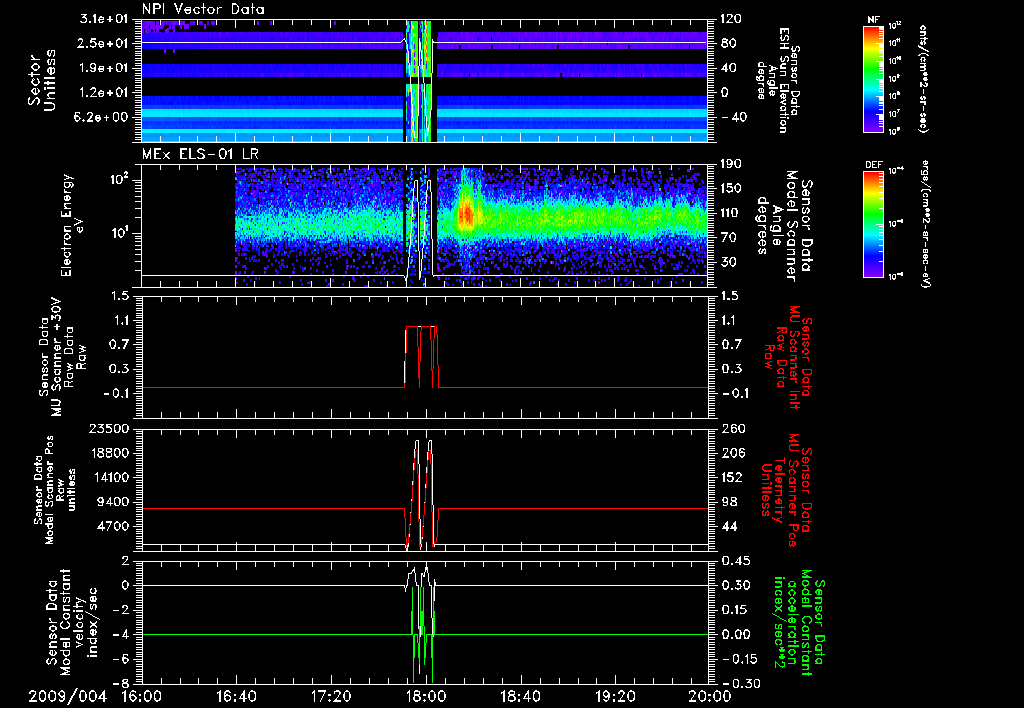Viewport: 1024px width, 708px height.
Task: Click the 18:40 time axis label
Action: pos(520,696)
